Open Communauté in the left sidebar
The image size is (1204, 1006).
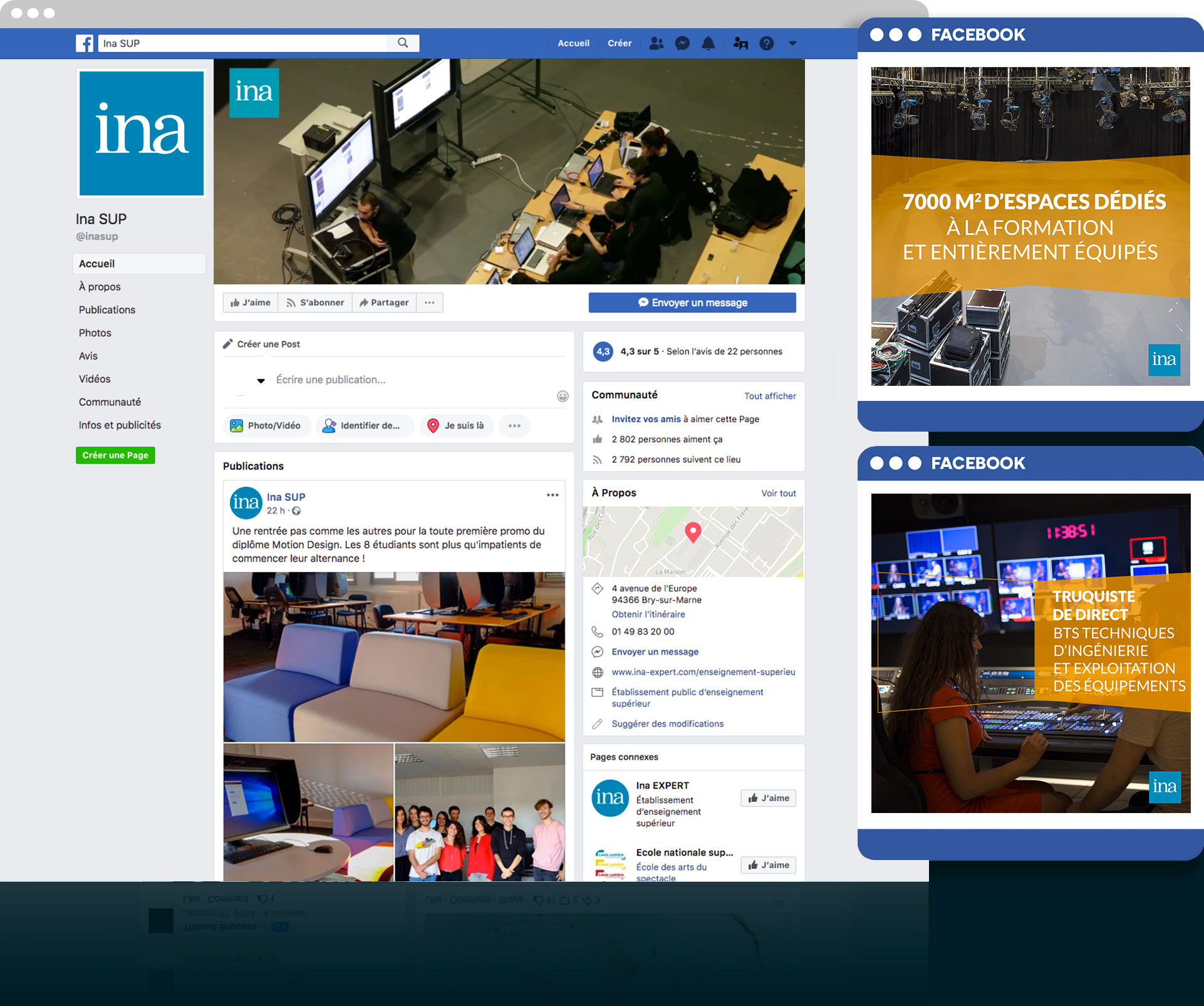[110, 402]
